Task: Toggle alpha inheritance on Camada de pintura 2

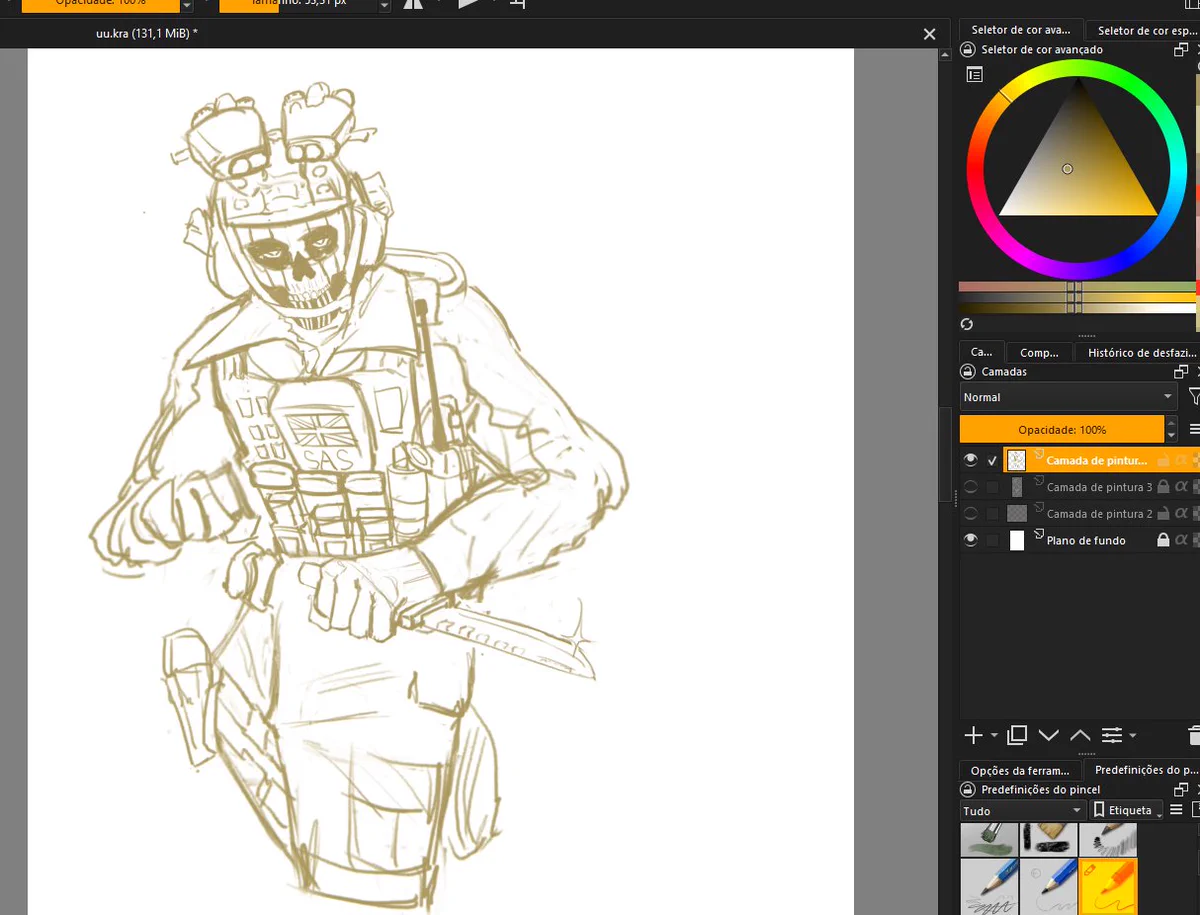Action: point(1181,514)
